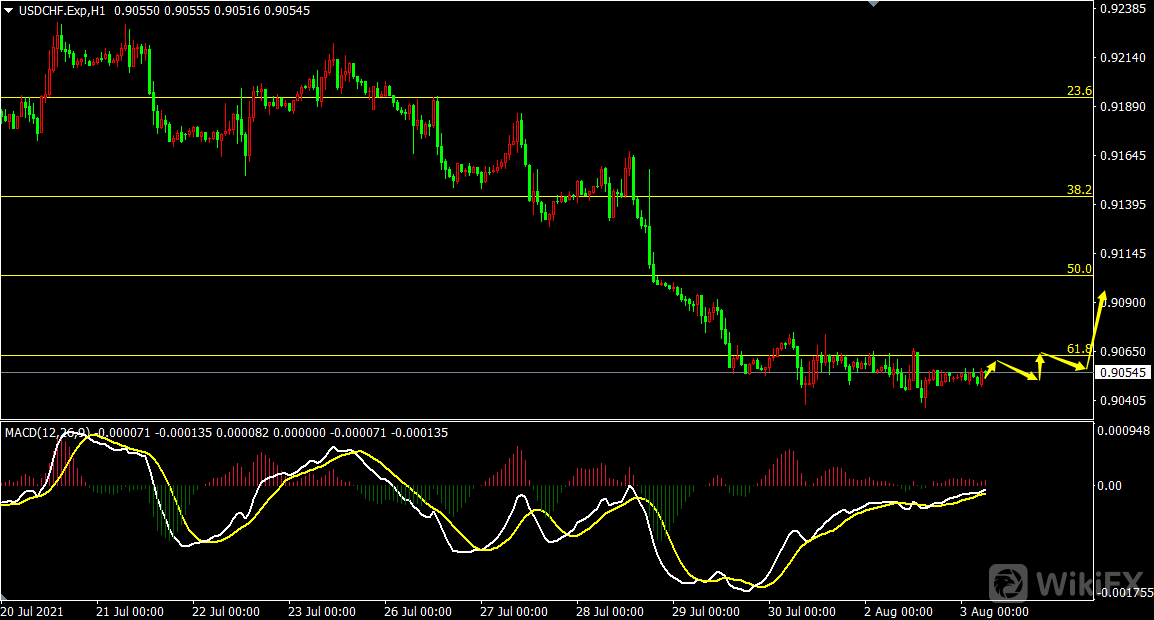1154x620 pixels.
Task: Select the MACD(12,26,9) indicator label
Action: (x=47, y=433)
